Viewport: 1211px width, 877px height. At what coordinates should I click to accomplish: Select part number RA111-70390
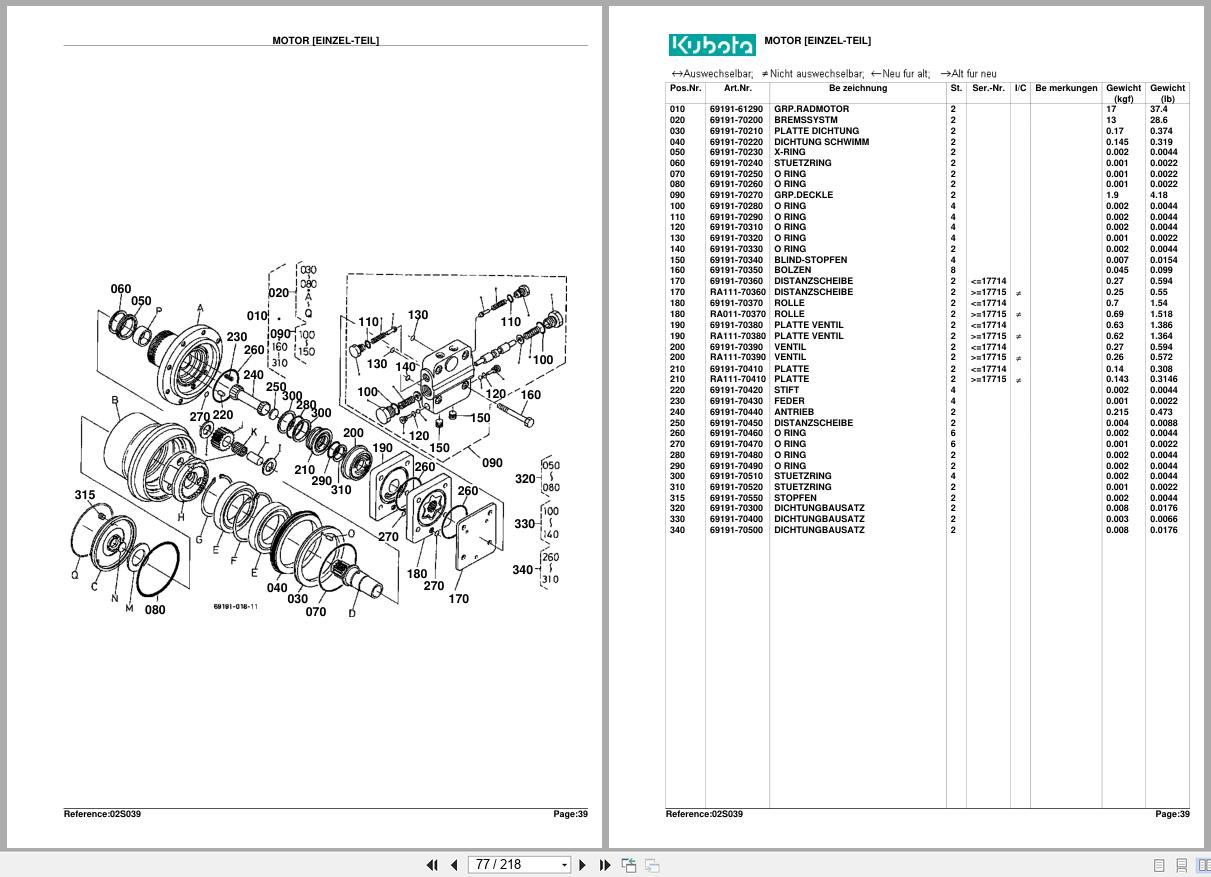point(738,357)
